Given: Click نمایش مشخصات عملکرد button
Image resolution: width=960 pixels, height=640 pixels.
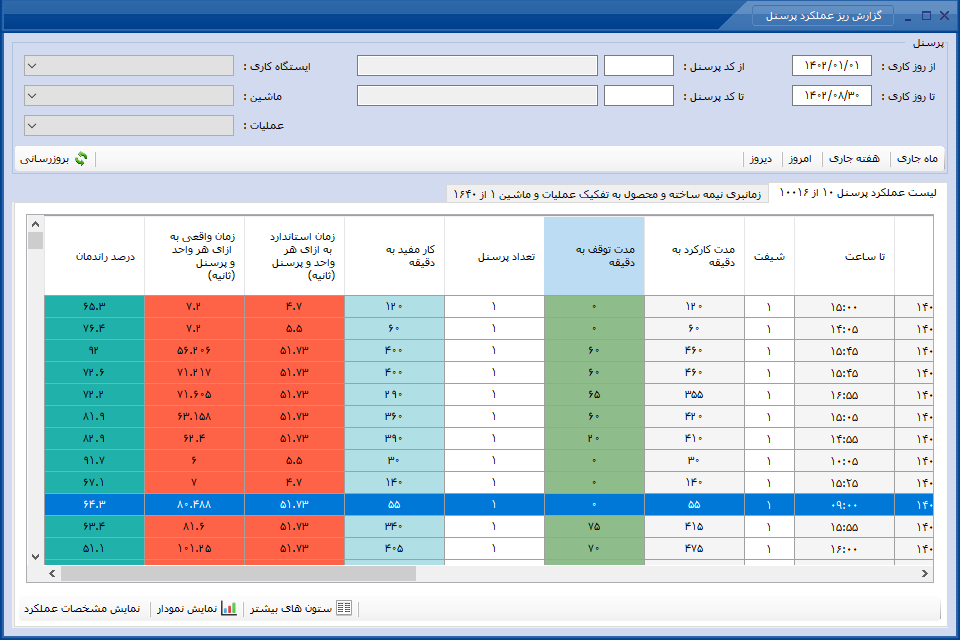Looking at the screenshot, I should (x=82, y=609).
